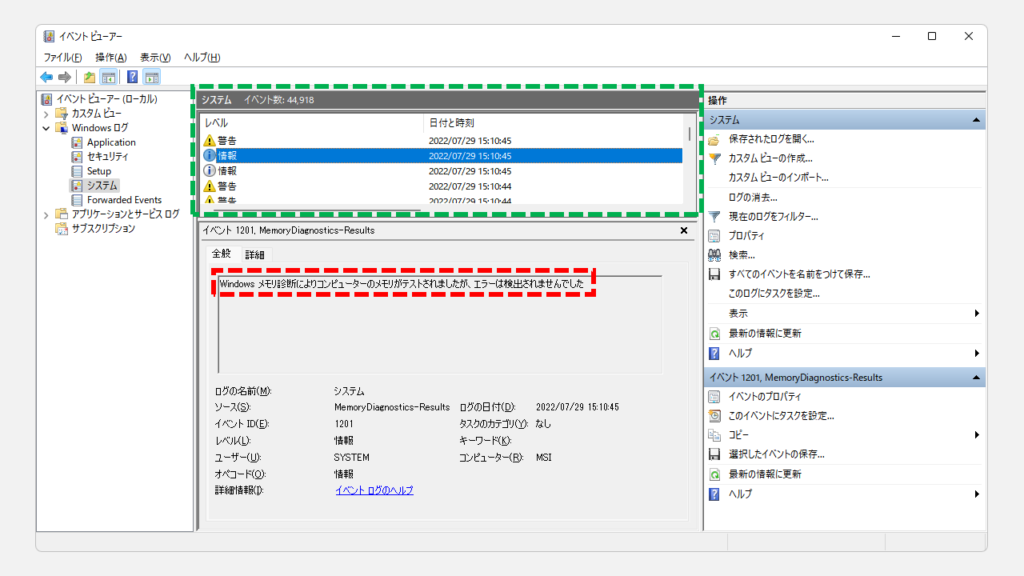Click the イベント ログのヘルプ link
Viewport: 1024px width, 576px height.
[x=374, y=490]
